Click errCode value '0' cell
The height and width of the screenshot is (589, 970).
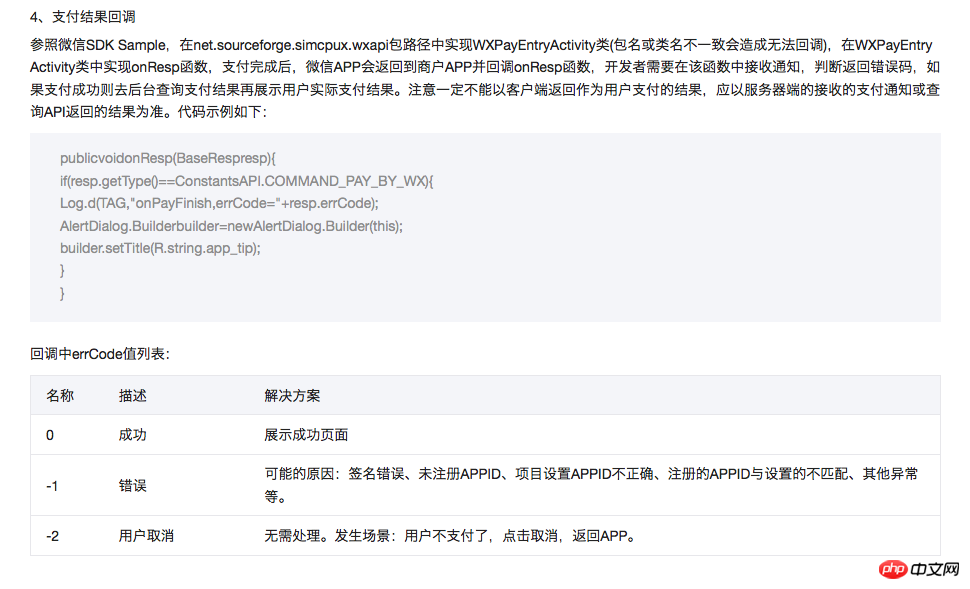click(50, 436)
